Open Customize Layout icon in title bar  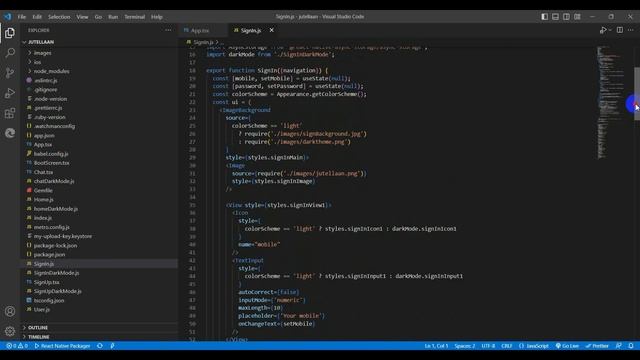[x=577, y=17]
